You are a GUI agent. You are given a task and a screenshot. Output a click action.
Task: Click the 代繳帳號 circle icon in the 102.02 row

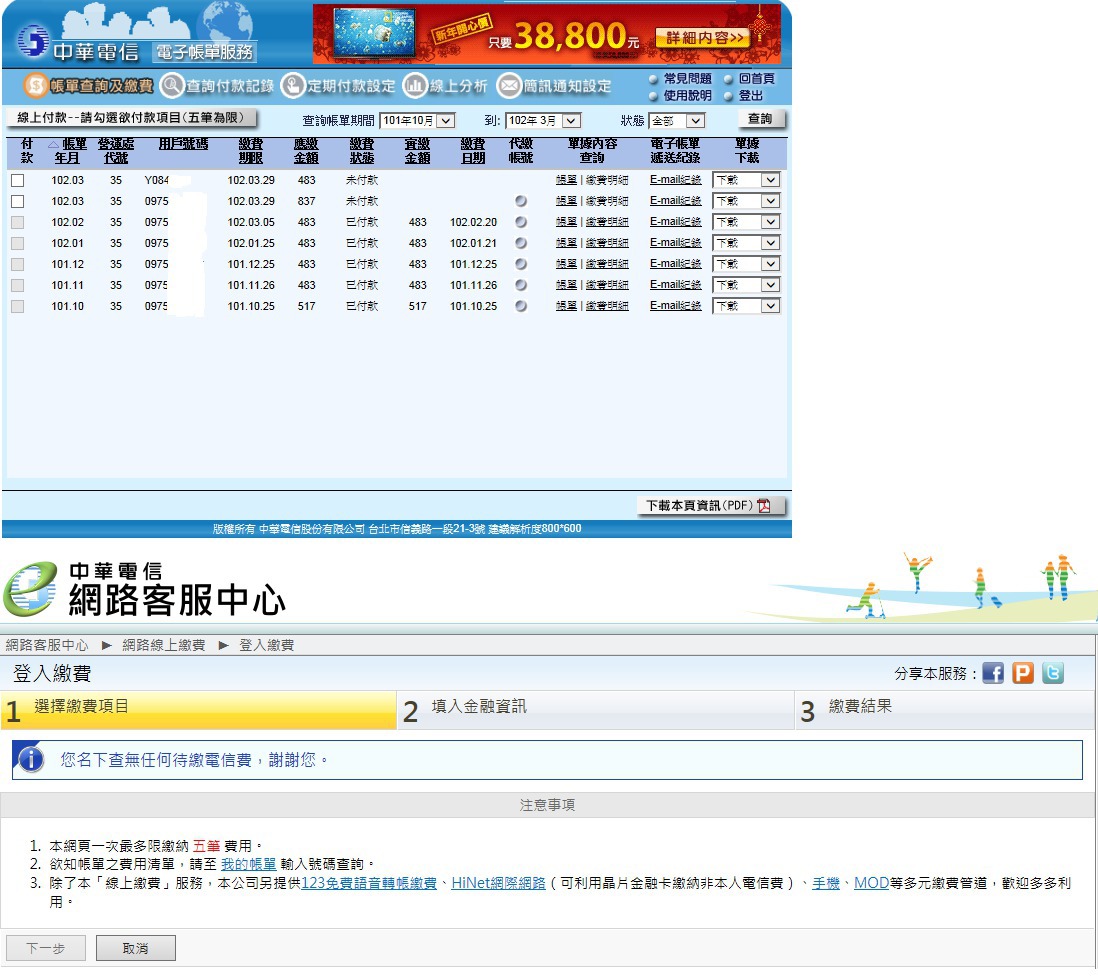click(520, 222)
